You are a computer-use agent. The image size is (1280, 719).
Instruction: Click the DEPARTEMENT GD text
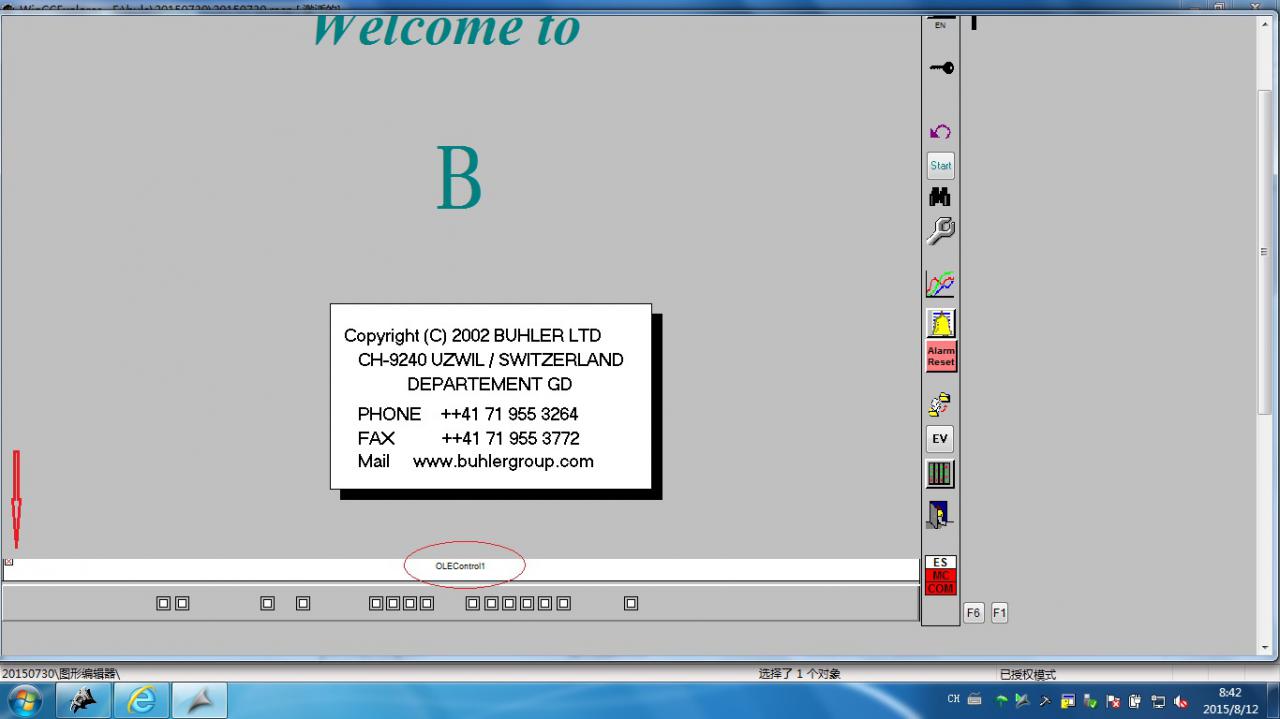tap(490, 384)
